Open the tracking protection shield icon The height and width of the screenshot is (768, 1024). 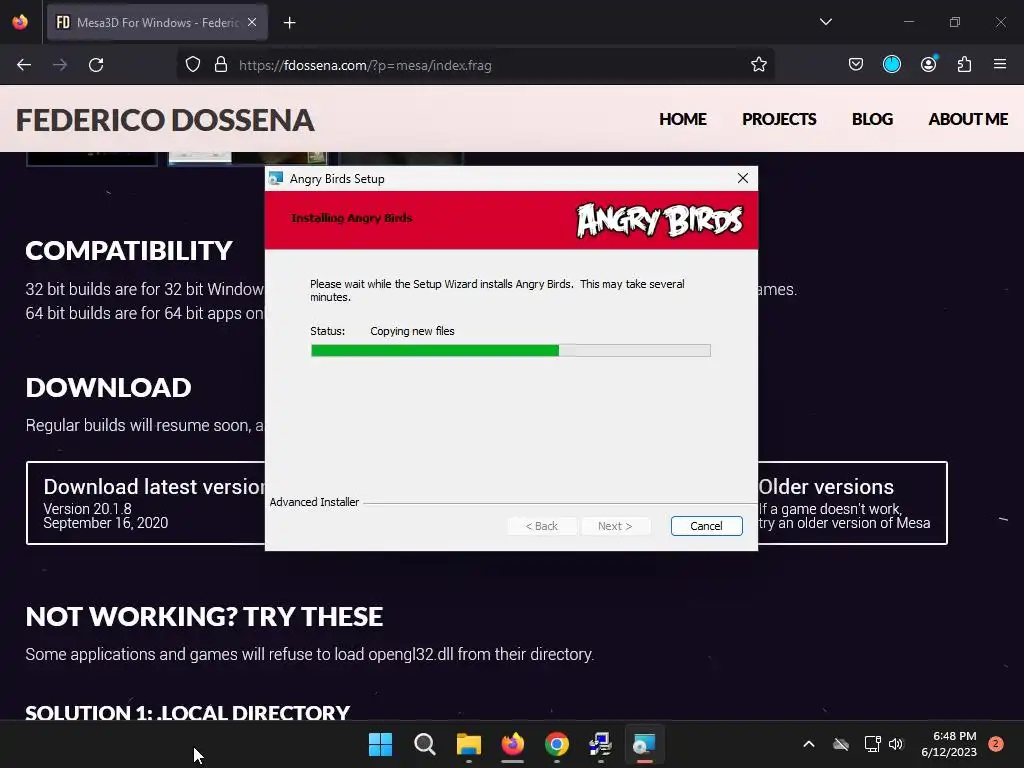[193, 65]
